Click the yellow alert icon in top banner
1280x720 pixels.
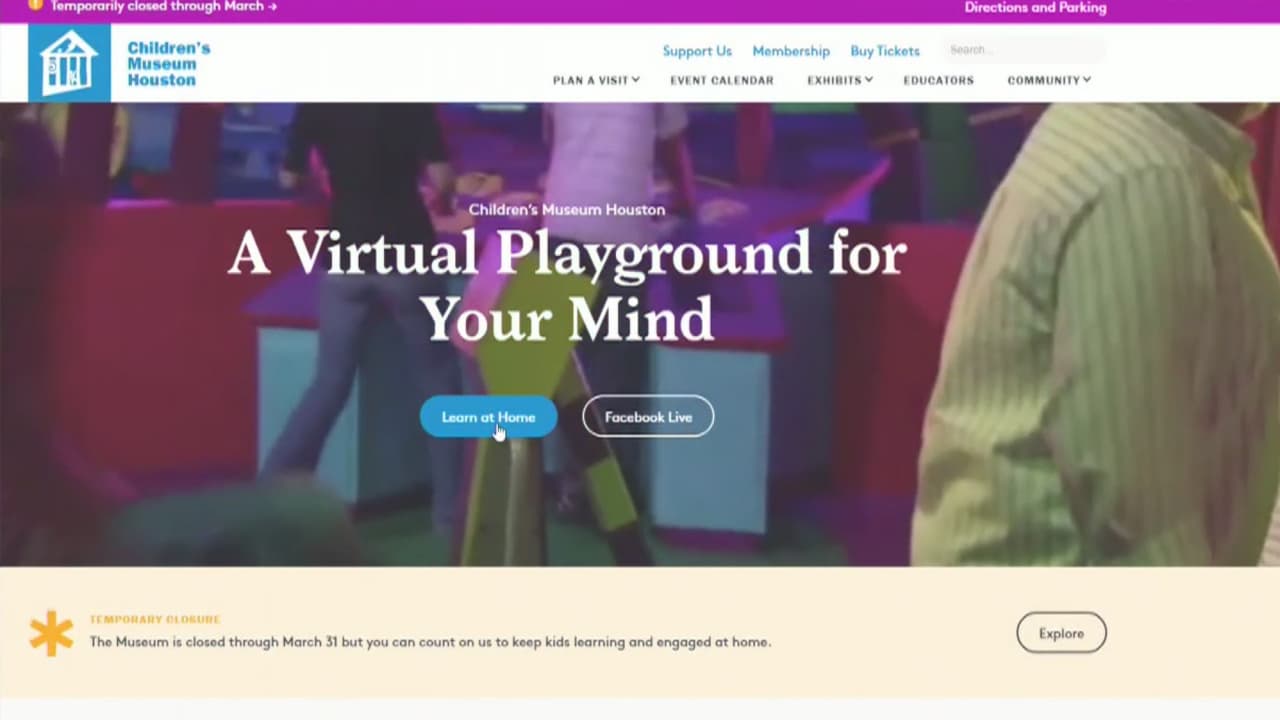[36, 5]
